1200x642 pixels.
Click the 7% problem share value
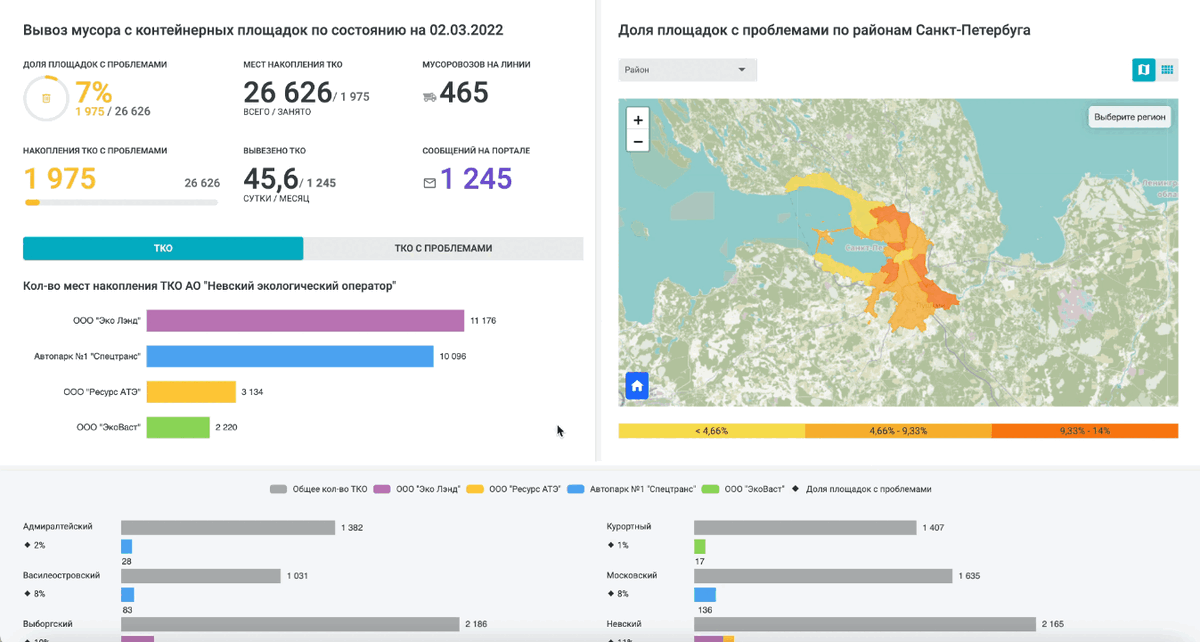tap(93, 92)
